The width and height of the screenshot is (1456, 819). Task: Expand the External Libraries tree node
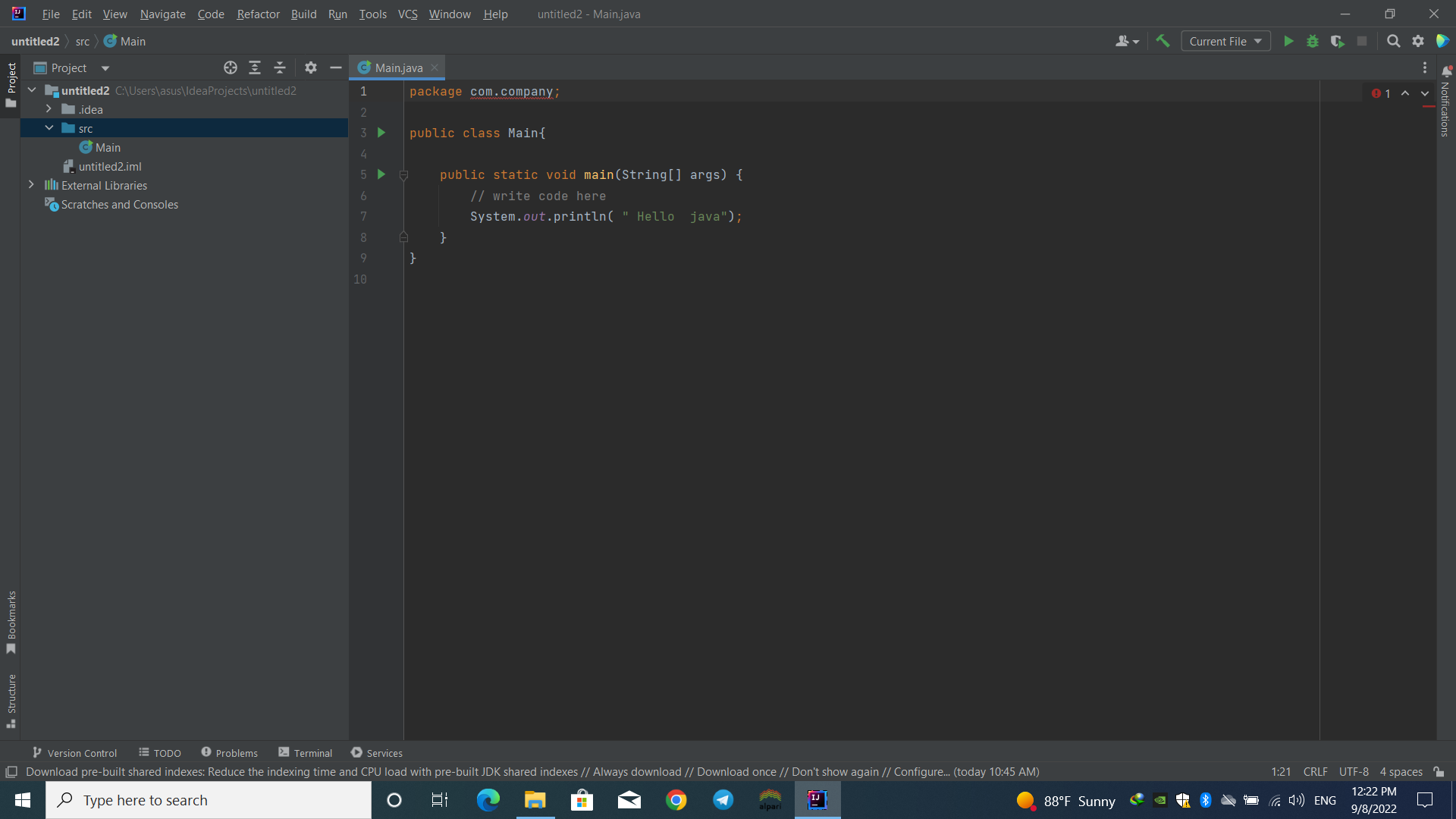pyautogui.click(x=31, y=185)
